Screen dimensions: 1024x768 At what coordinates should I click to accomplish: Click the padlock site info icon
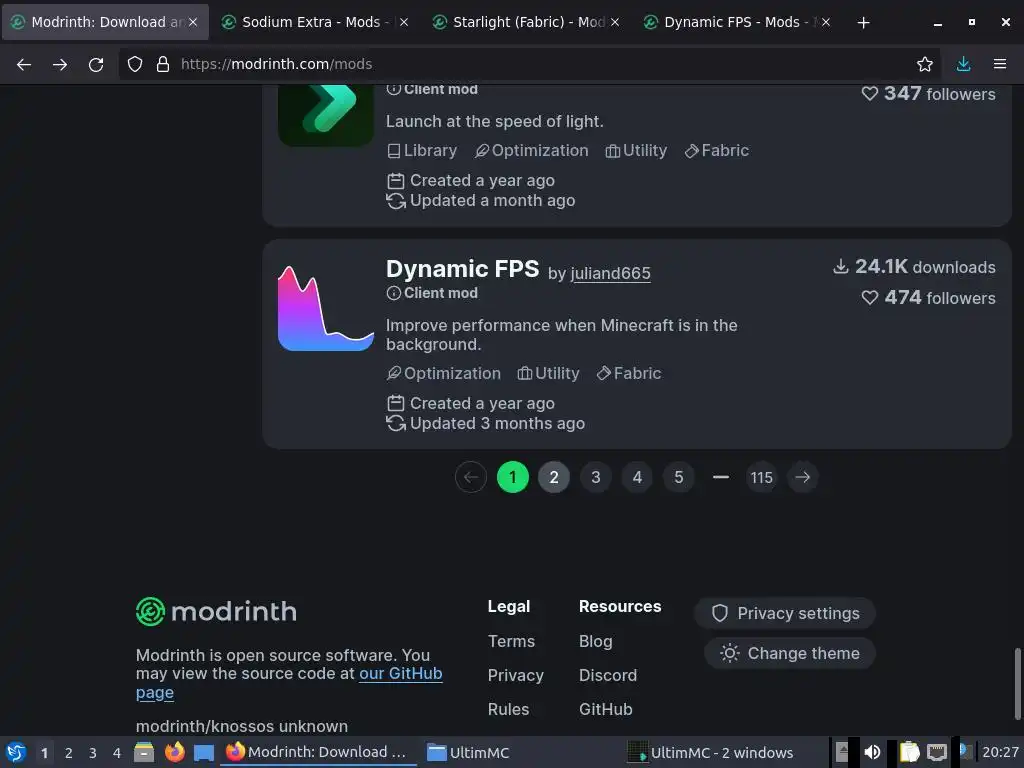coord(163,64)
